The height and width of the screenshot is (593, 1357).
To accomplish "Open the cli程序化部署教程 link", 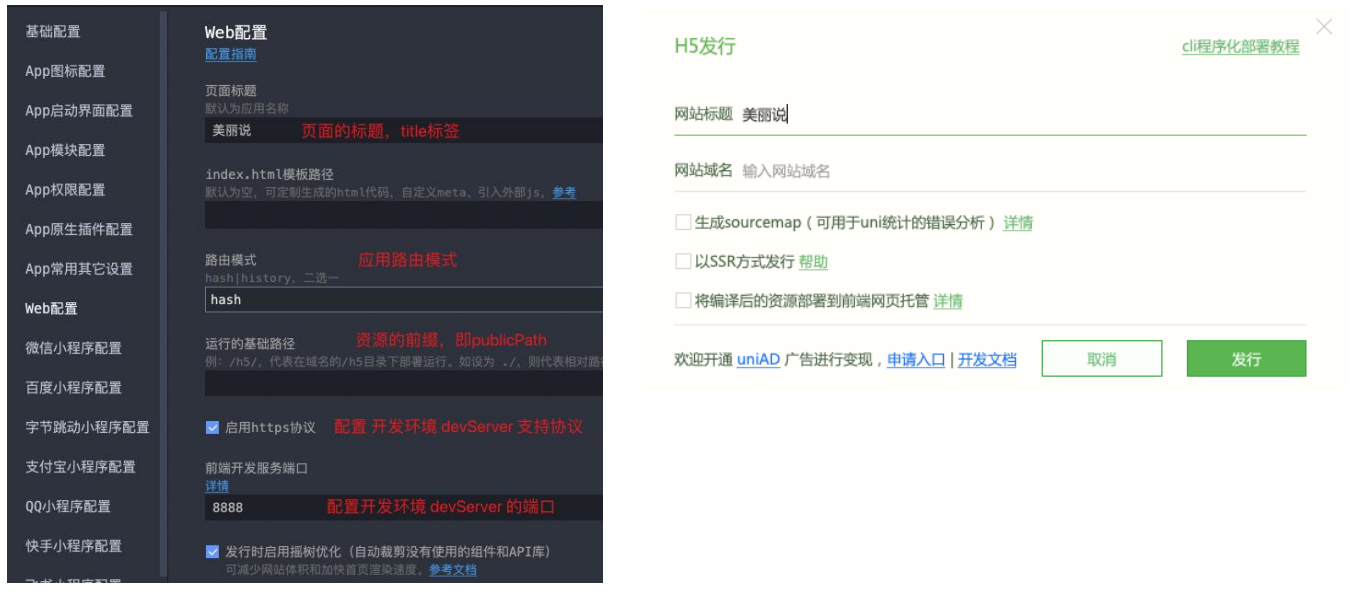I will point(1240,46).
